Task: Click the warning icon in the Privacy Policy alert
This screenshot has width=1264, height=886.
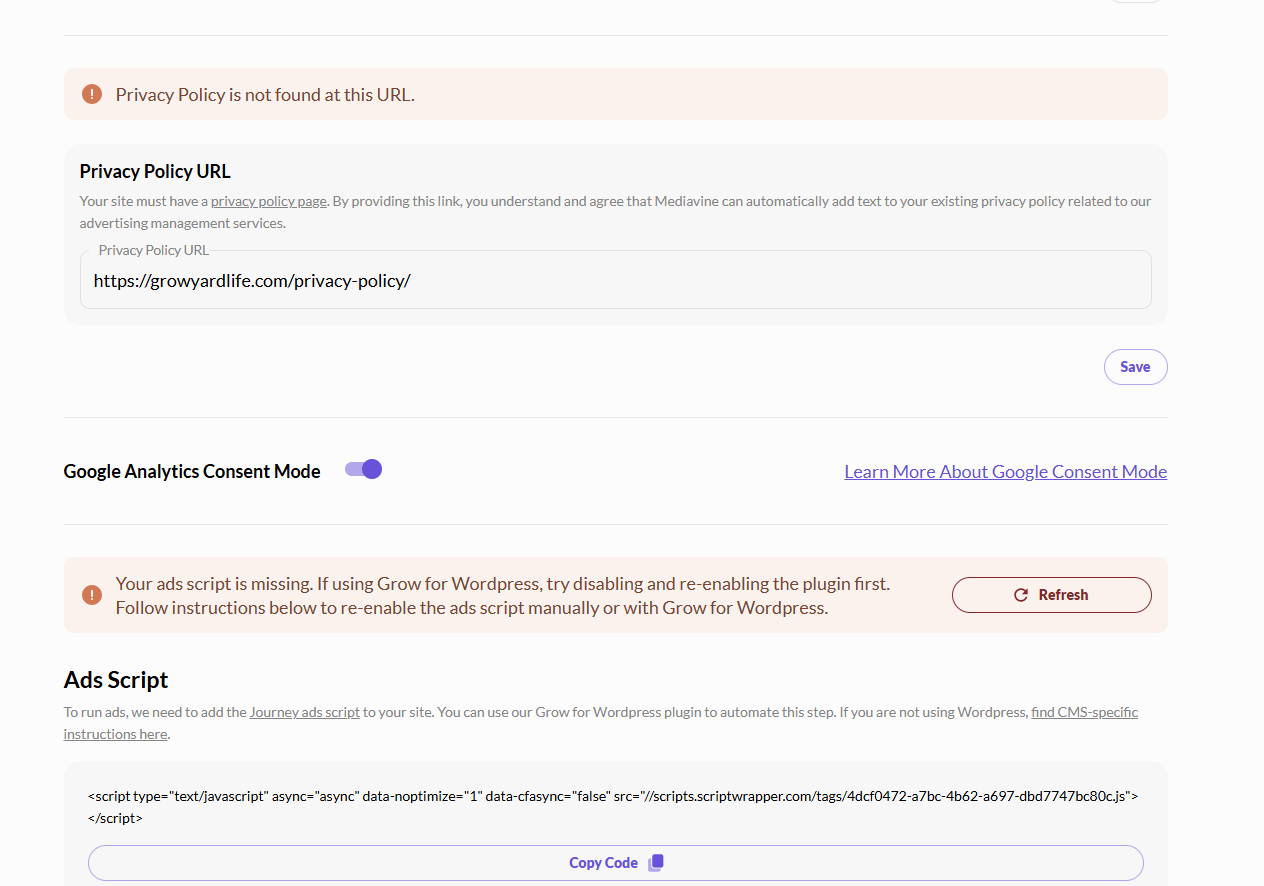Action: [92, 95]
